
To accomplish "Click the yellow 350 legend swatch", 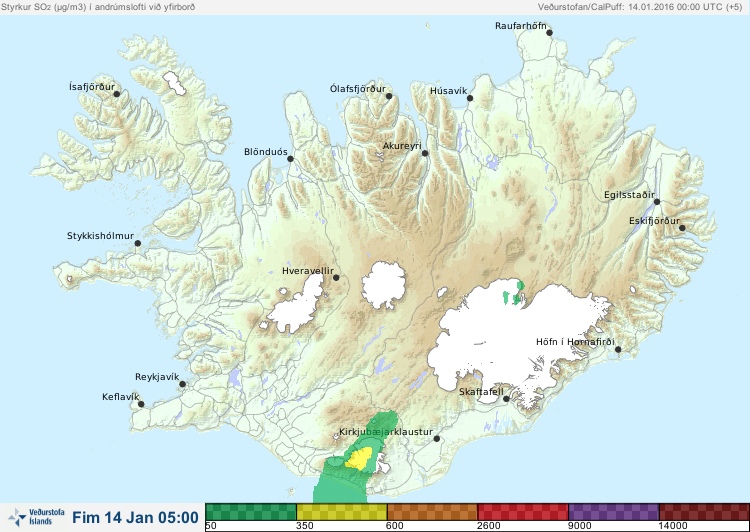I will (342, 512).
